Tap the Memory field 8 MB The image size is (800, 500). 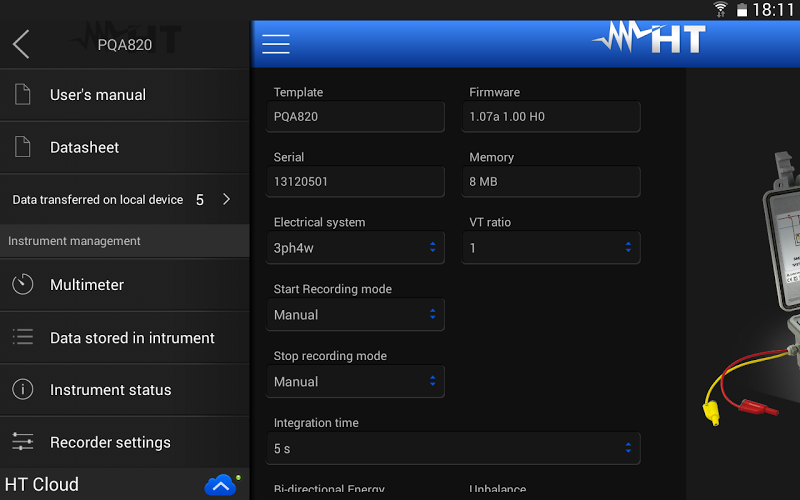tap(551, 182)
